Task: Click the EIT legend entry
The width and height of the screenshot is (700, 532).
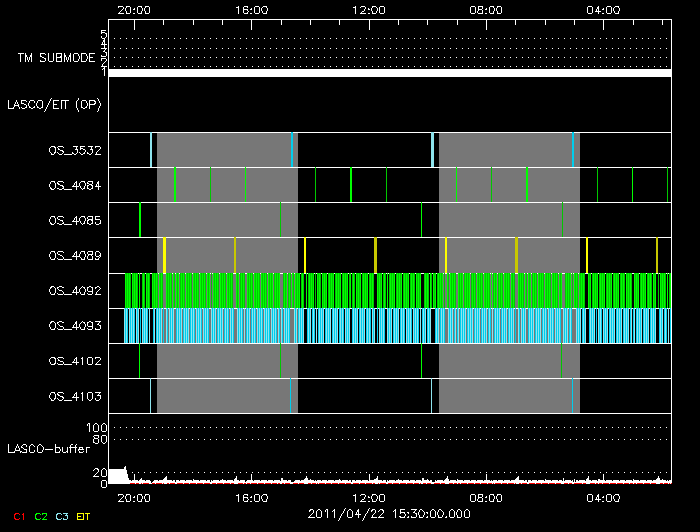Action: 83,516
